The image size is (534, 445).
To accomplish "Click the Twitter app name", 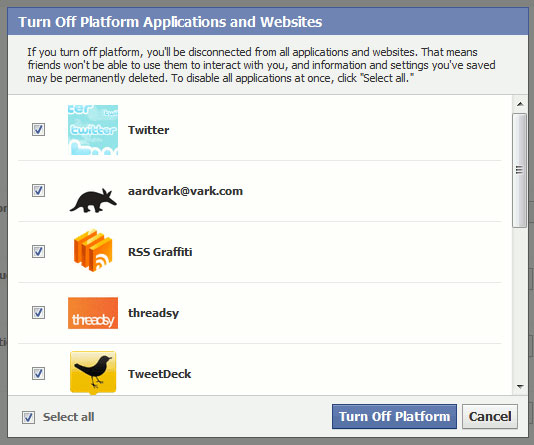I will point(148,130).
